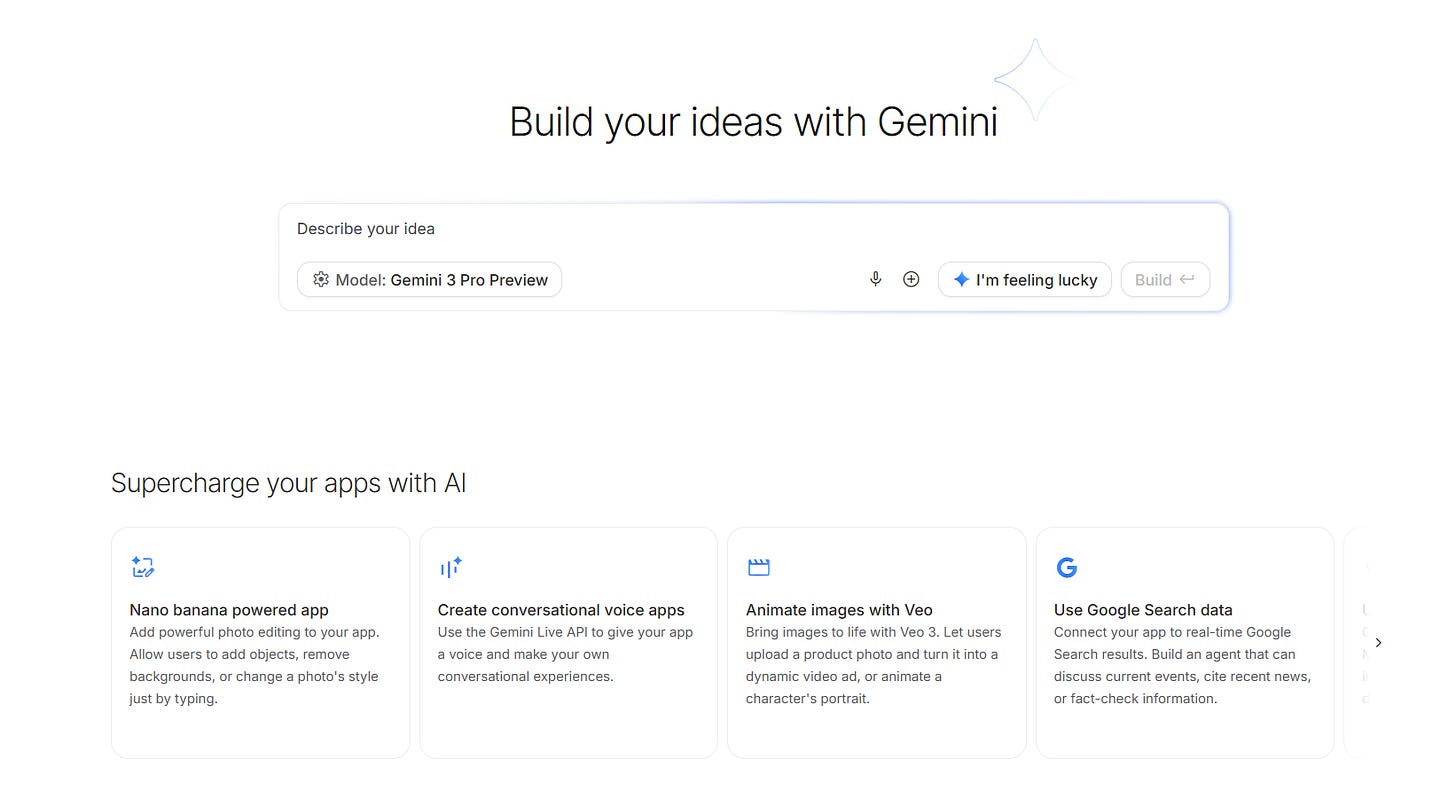Image resolution: width=1456 pixels, height=799 pixels.
Task: Click the Supercharge your apps with AI heading
Action: click(x=289, y=484)
